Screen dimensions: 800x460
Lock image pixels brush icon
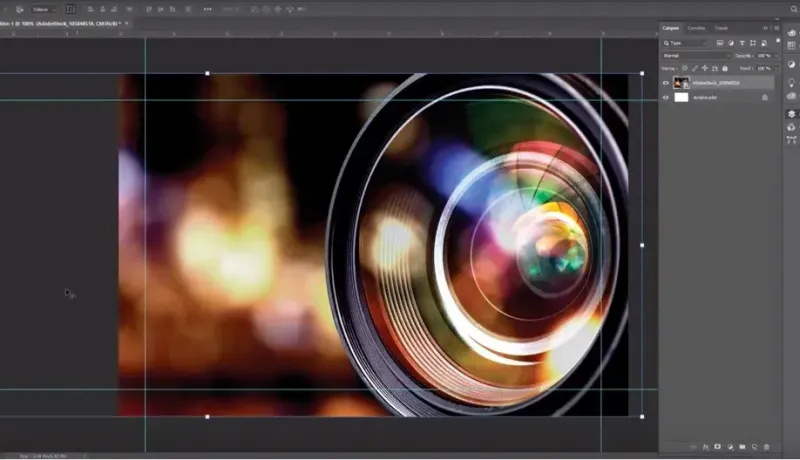coord(695,68)
